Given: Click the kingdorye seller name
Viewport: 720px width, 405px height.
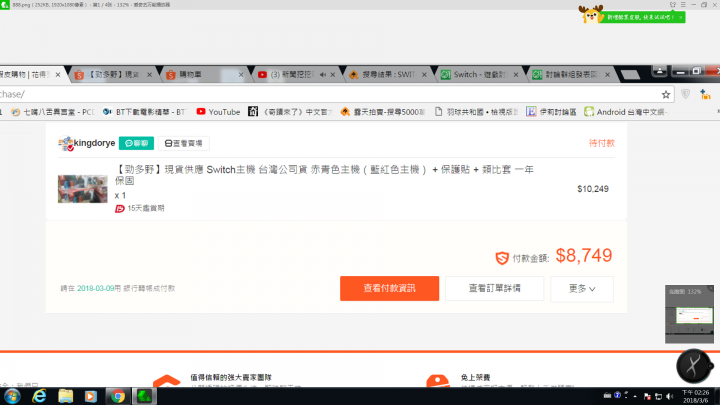Looking at the screenshot, I should 94,143.
